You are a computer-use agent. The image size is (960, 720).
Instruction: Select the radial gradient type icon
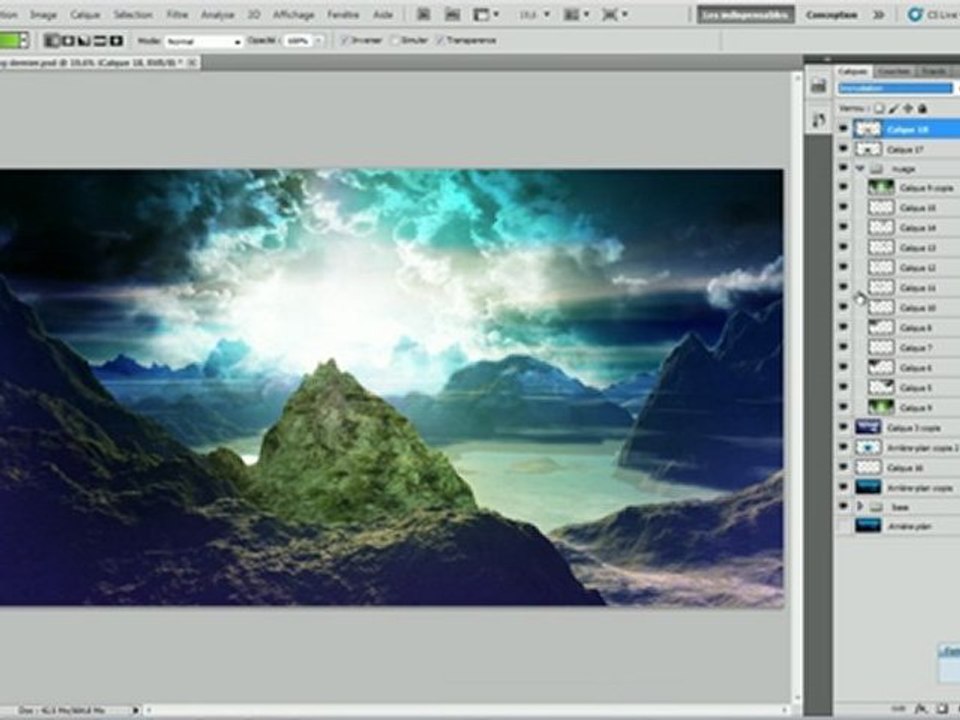68,41
